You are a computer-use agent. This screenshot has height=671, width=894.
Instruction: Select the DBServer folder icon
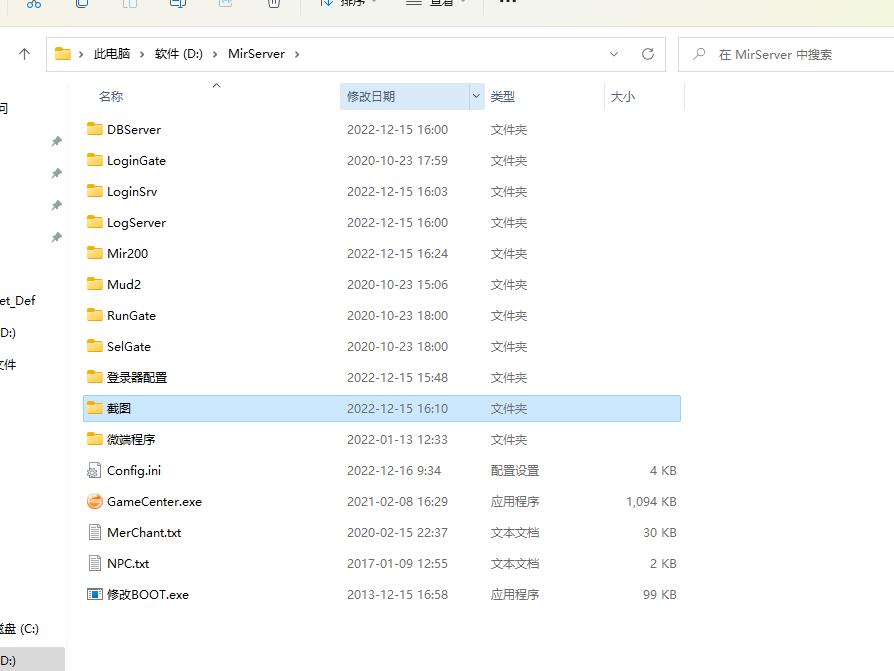pyautogui.click(x=95, y=129)
